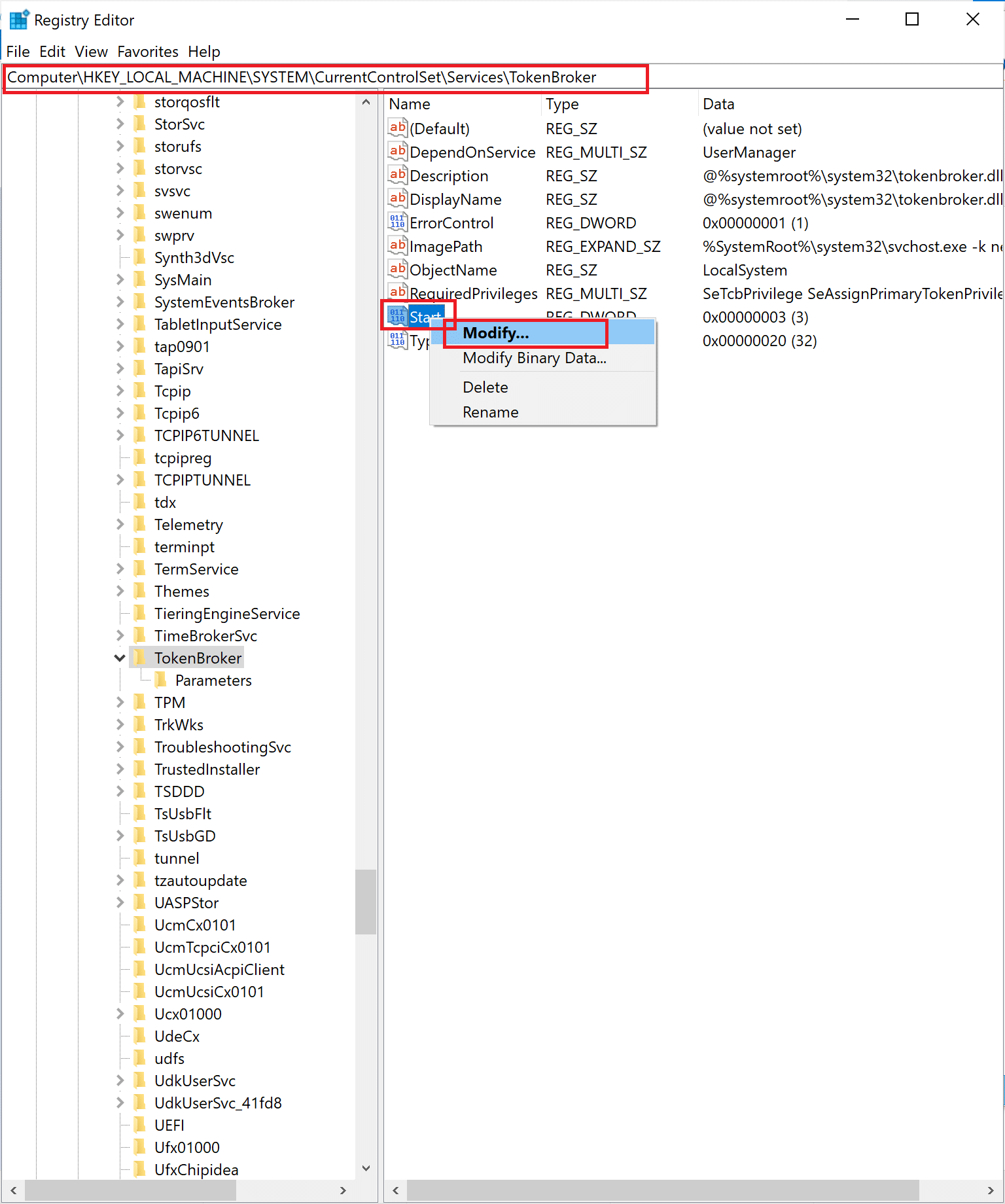
Task: Click the Telemetry folder icon
Action: 140,524
